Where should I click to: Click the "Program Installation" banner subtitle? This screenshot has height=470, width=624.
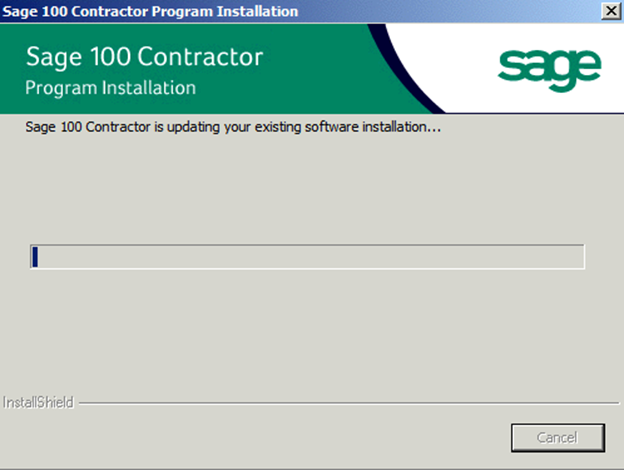[111, 88]
